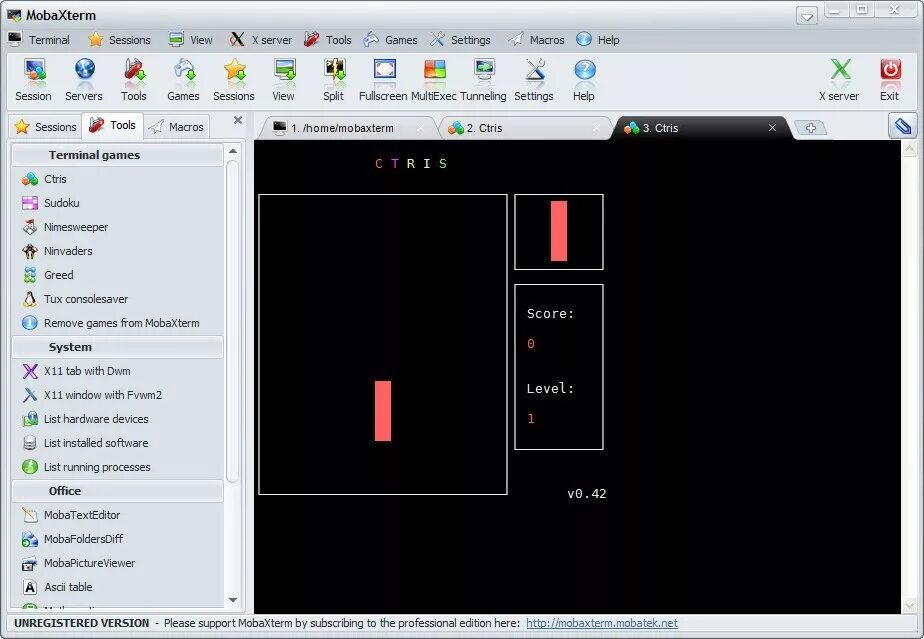
Task: Click the Level: label in game
Action: (x=550, y=388)
